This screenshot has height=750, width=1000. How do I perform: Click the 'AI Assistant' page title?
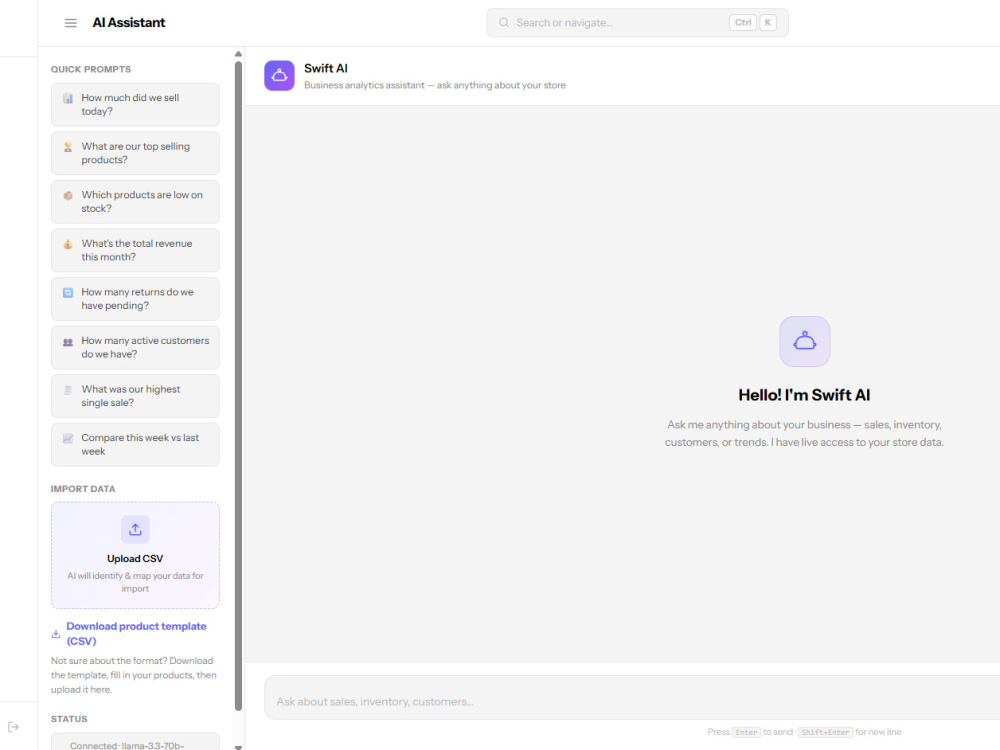point(129,22)
